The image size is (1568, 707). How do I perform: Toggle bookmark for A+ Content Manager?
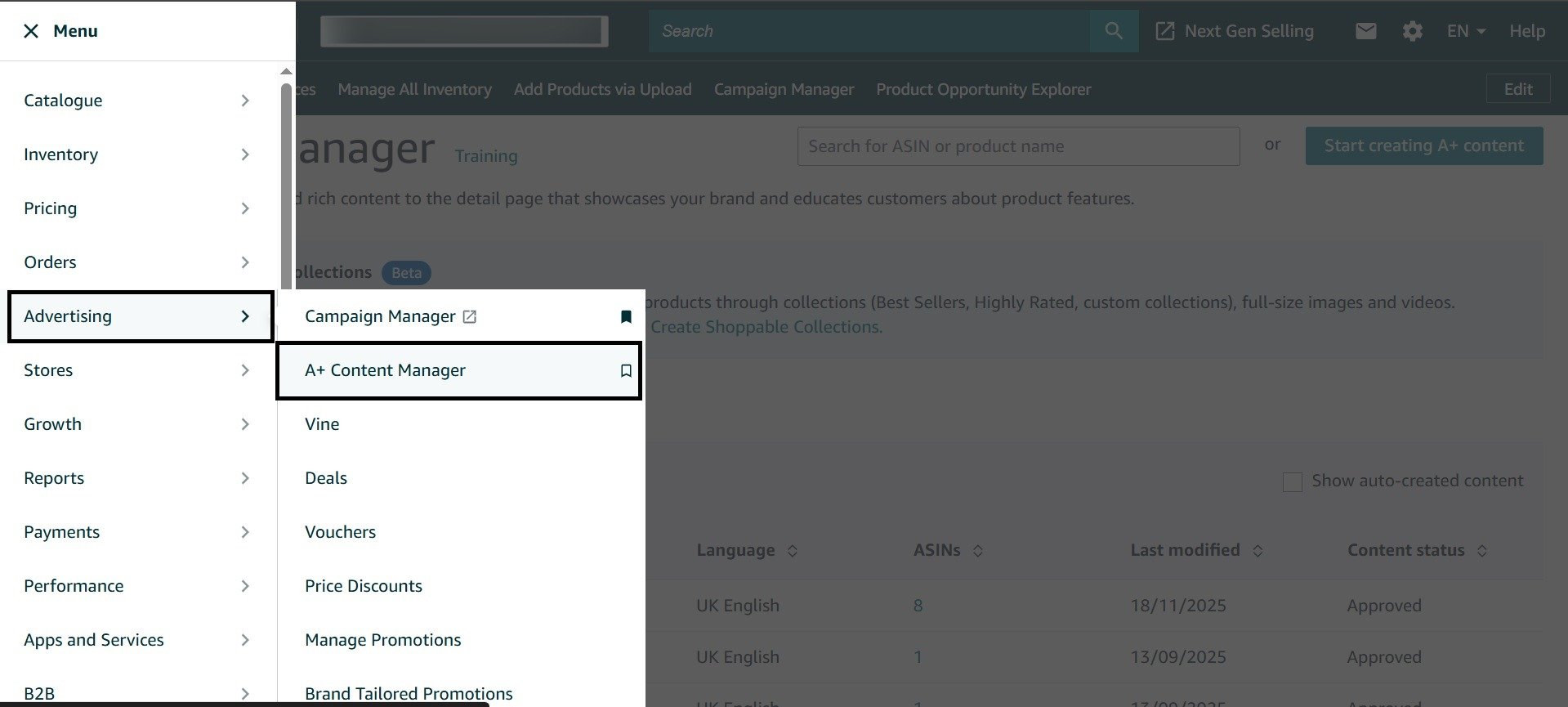[626, 370]
